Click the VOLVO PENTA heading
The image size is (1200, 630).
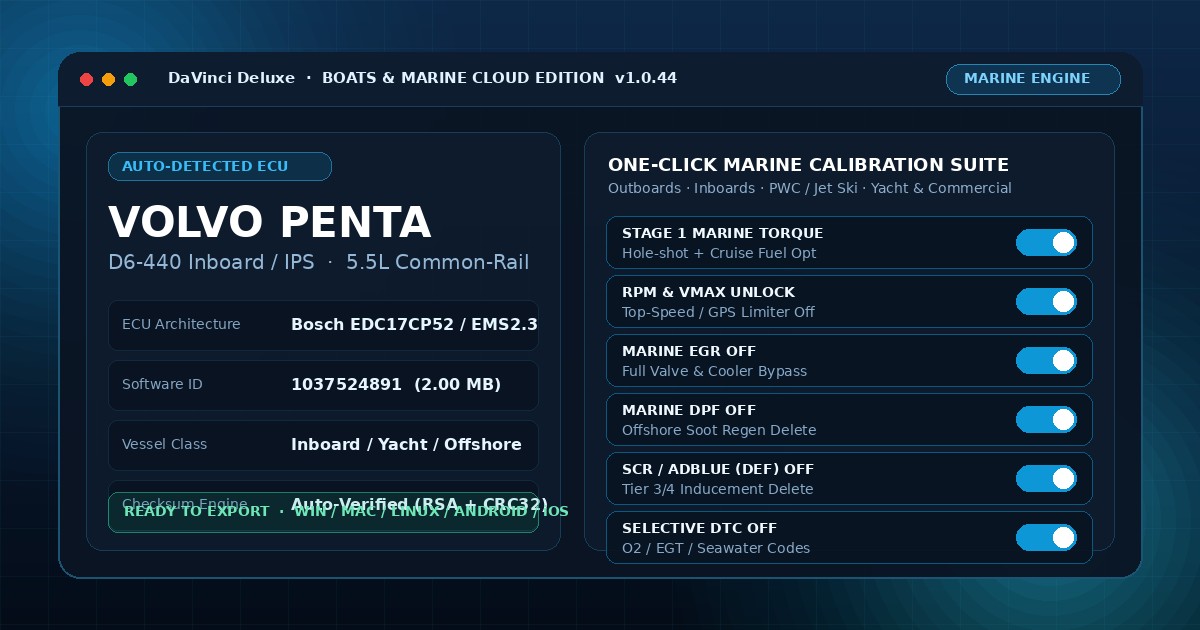point(269,222)
